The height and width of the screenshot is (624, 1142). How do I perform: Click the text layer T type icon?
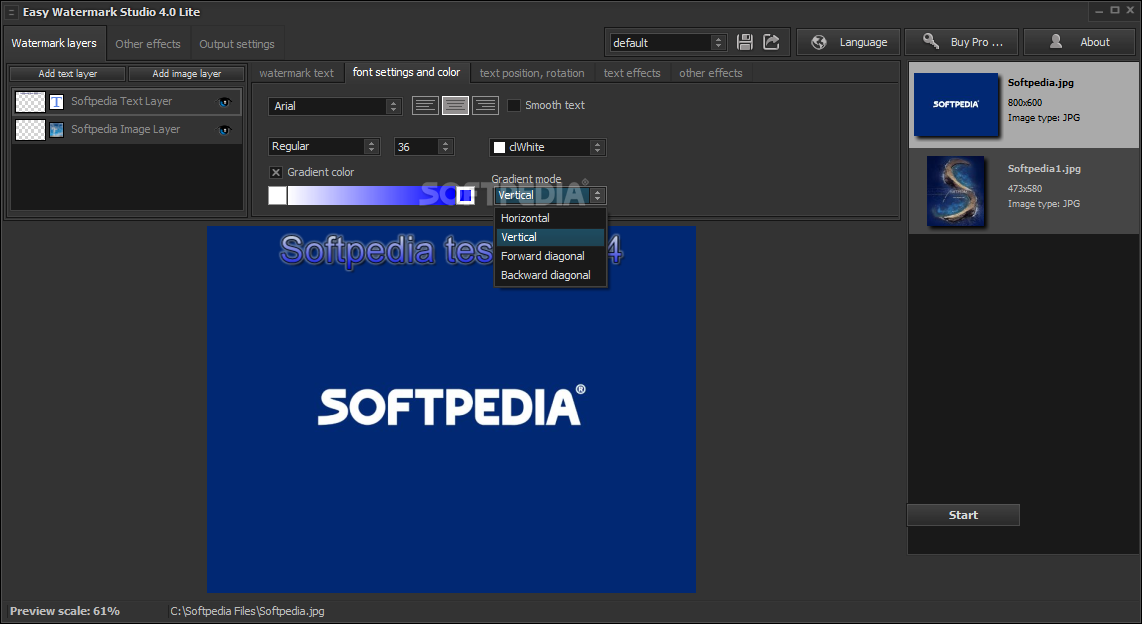(56, 102)
